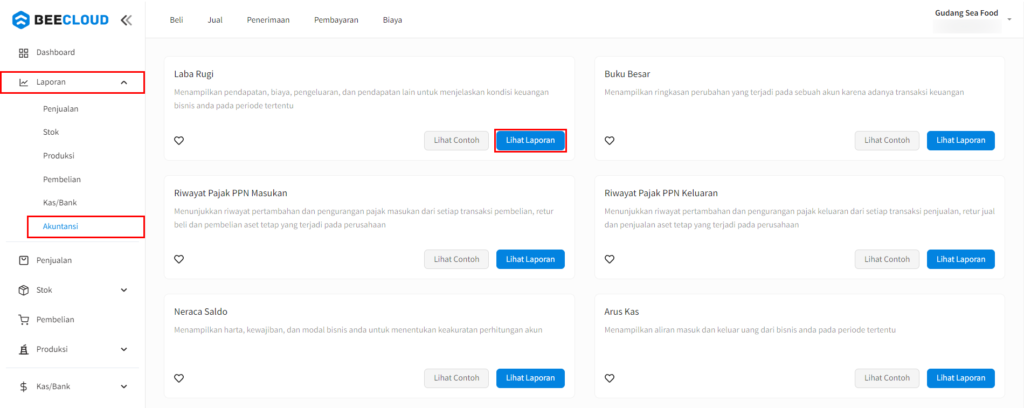Image resolution: width=1024 pixels, height=408 pixels.
Task: Click Lihat Contoh for Arus Kas
Action: pos(887,378)
